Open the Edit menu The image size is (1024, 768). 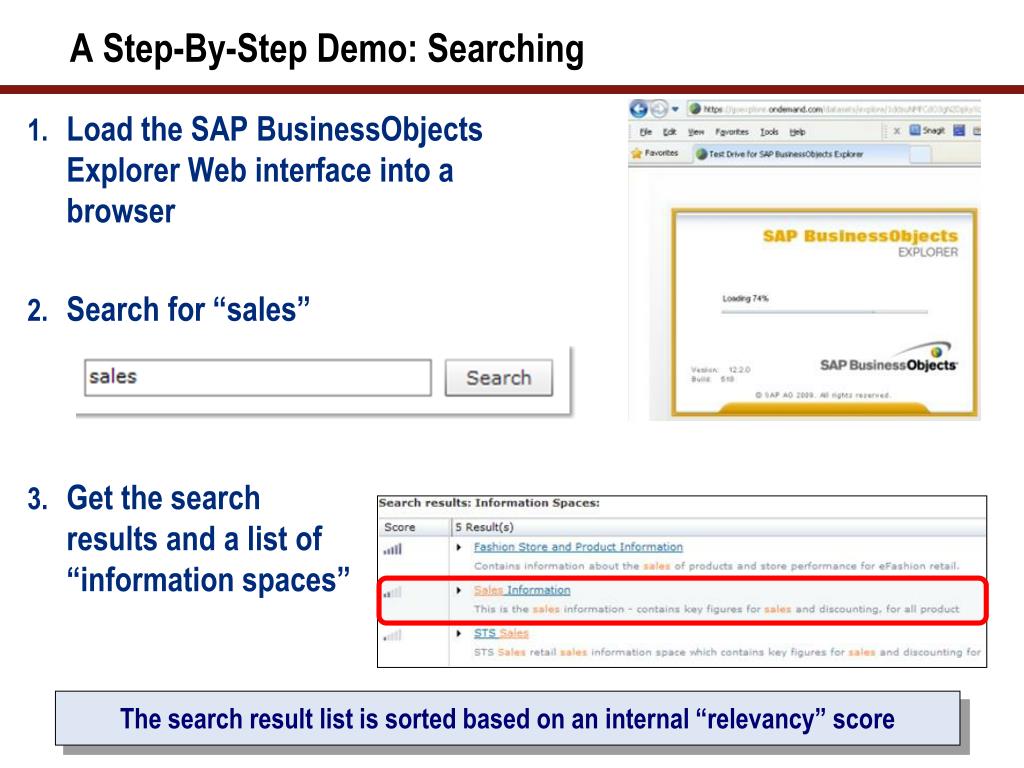point(669,131)
